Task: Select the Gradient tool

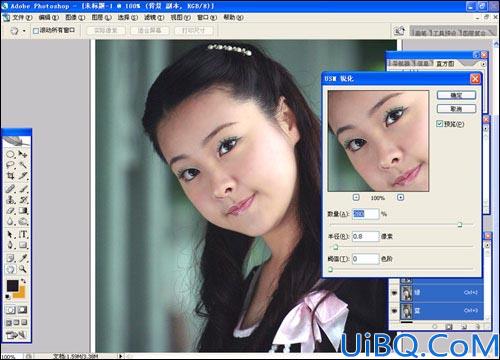Action: [23, 211]
